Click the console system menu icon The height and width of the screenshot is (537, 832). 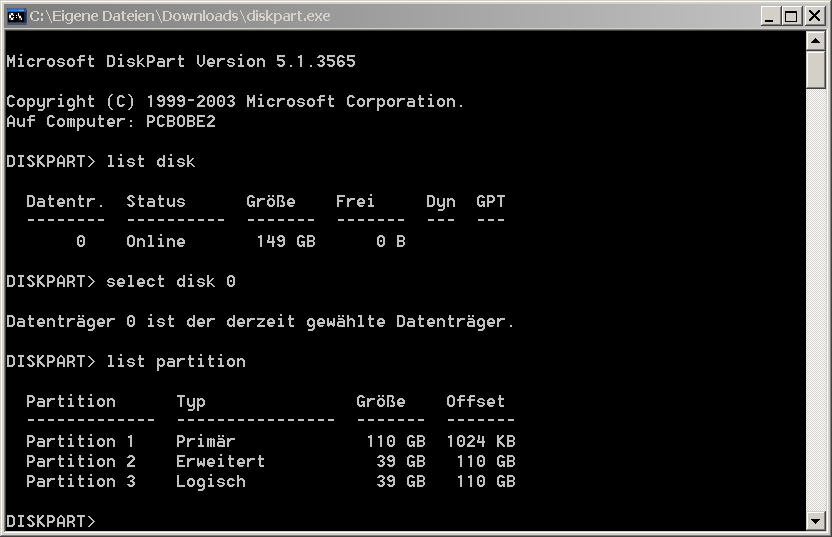click(x=16, y=16)
